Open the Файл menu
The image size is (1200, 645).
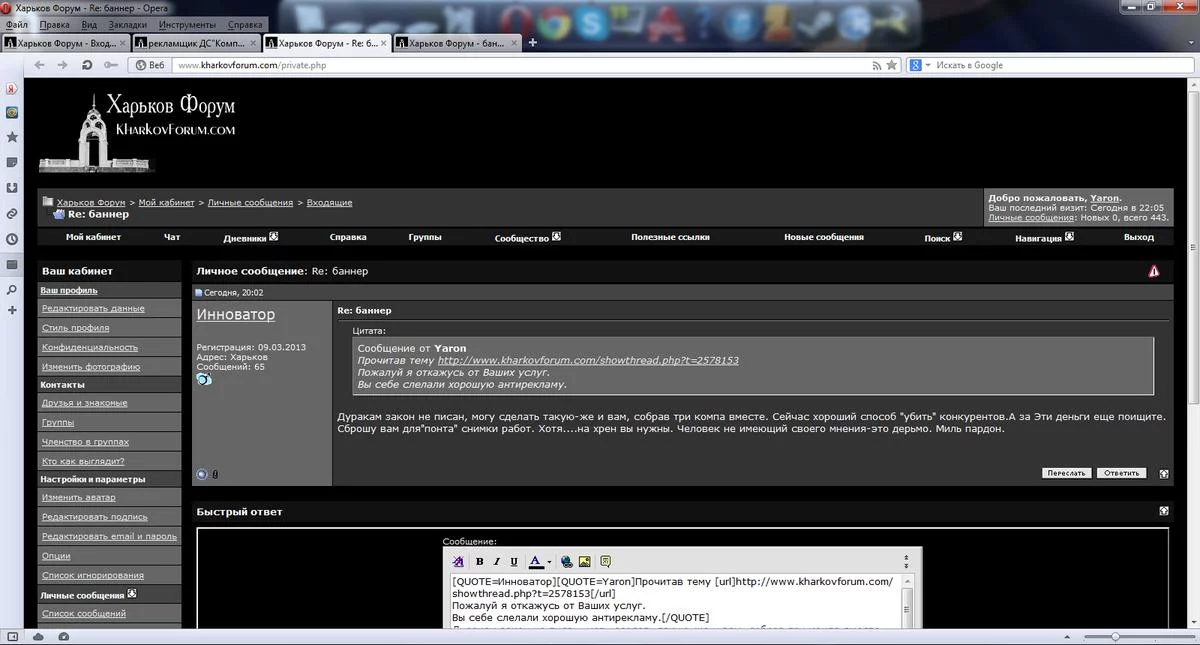(x=16, y=24)
